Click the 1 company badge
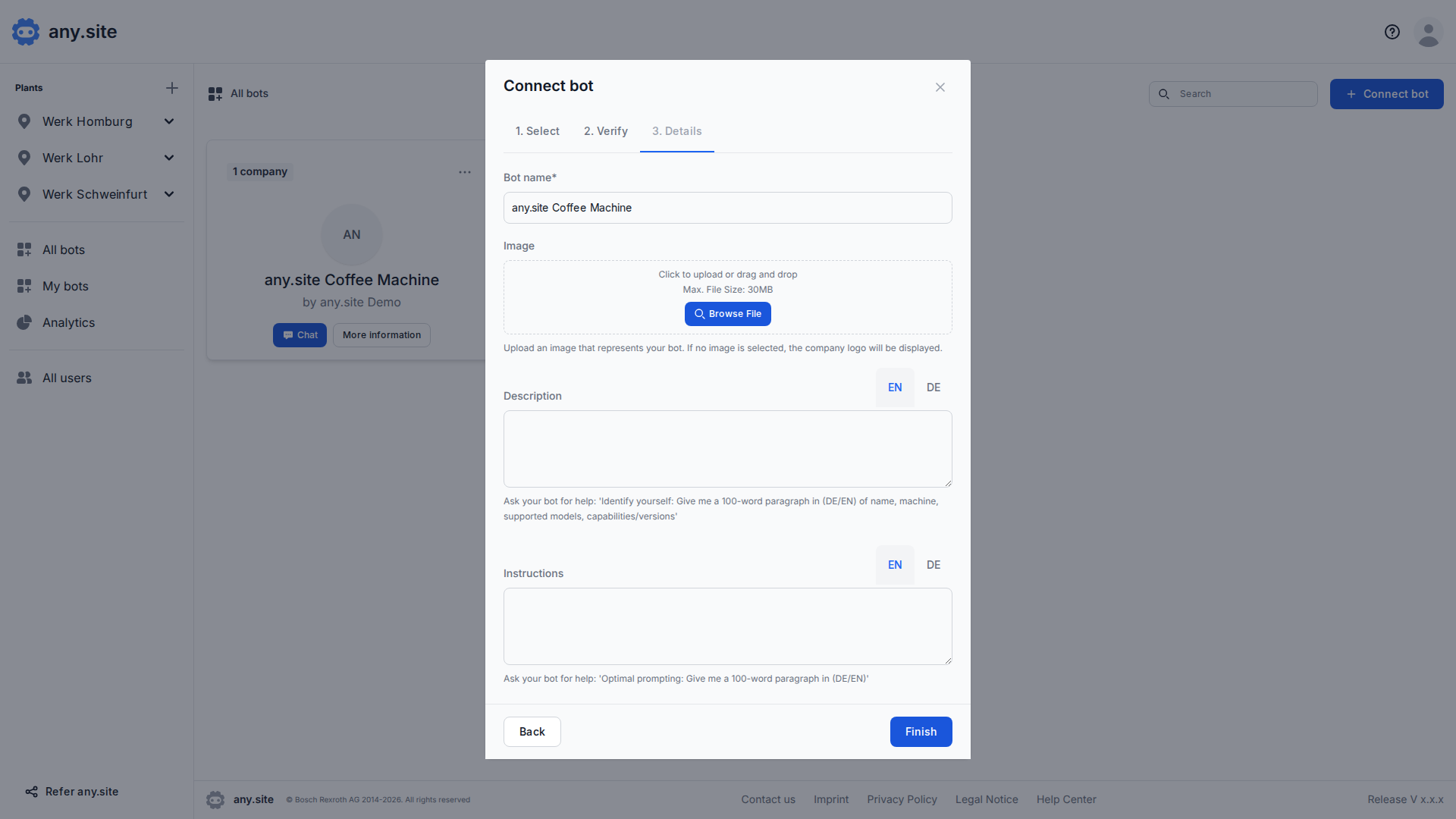1456x819 pixels. [260, 172]
